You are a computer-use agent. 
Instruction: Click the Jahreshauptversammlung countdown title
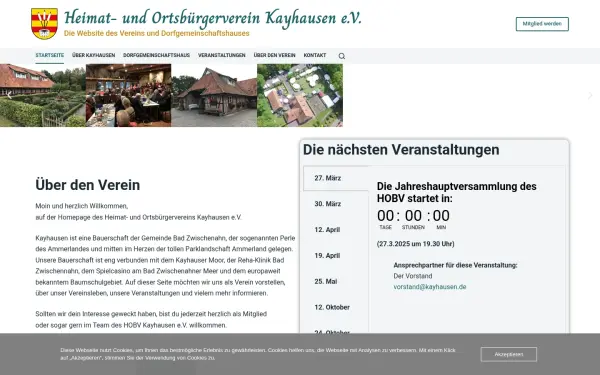tap(457, 192)
